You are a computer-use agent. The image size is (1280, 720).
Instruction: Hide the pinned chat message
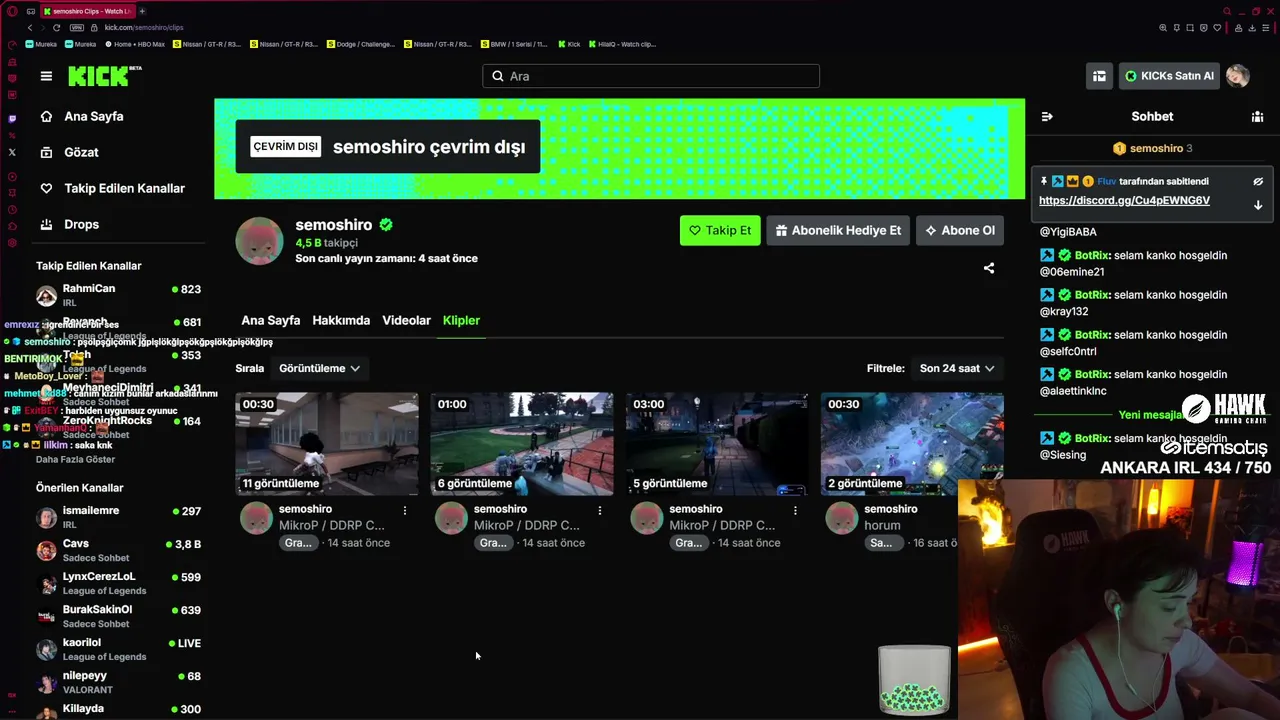click(1258, 182)
